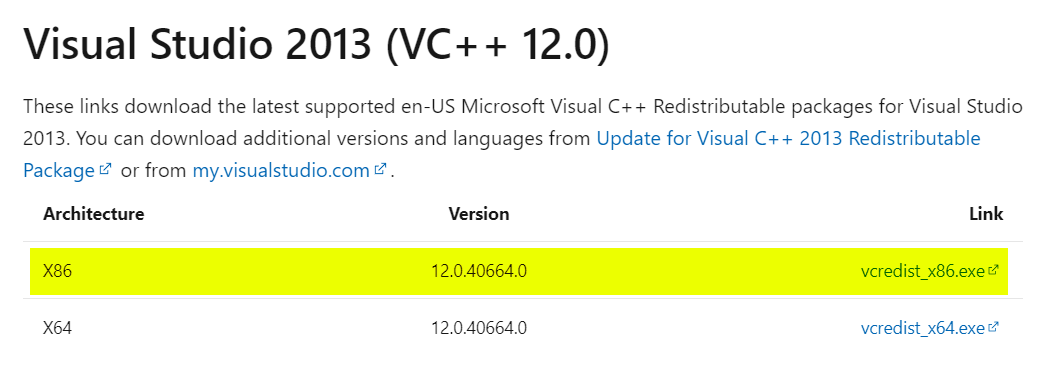
Task: Click external-link icon beside vcredist_x86.exe
Action: click(x=993, y=270)
